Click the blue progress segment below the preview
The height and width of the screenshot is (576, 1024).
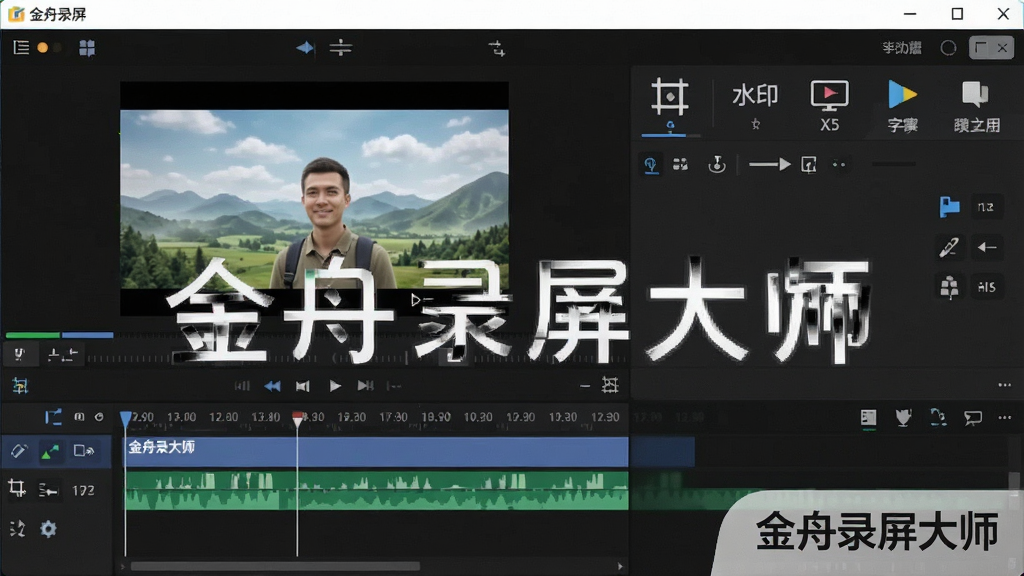pyautogui.click(x=88, y=335)
